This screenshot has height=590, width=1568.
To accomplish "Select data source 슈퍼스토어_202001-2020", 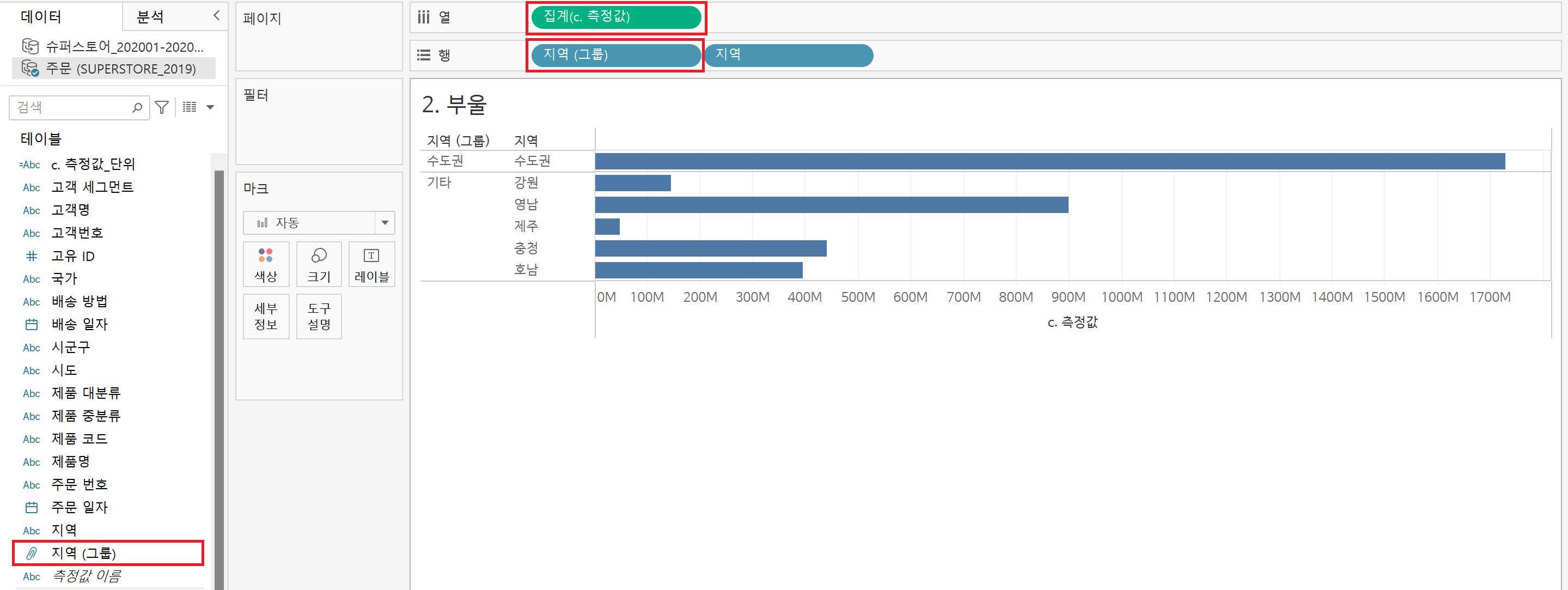I will [x=124, y=47].
